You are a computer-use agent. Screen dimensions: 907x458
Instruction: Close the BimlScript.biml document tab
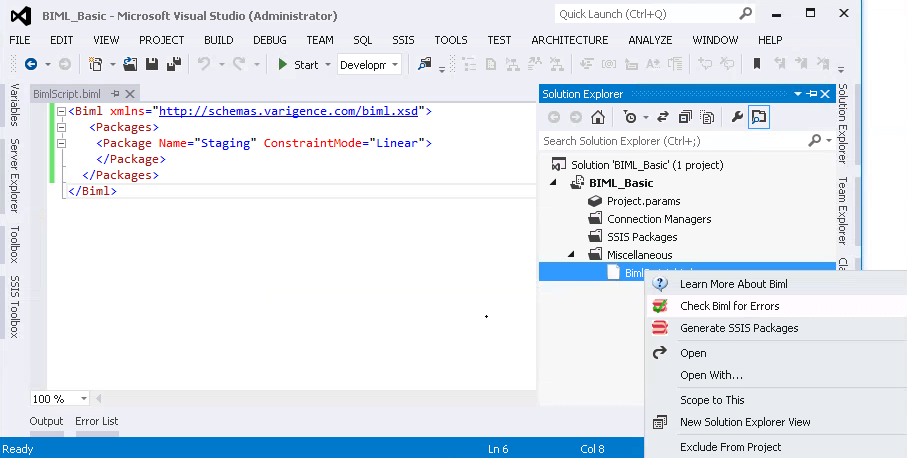point(130,94)
